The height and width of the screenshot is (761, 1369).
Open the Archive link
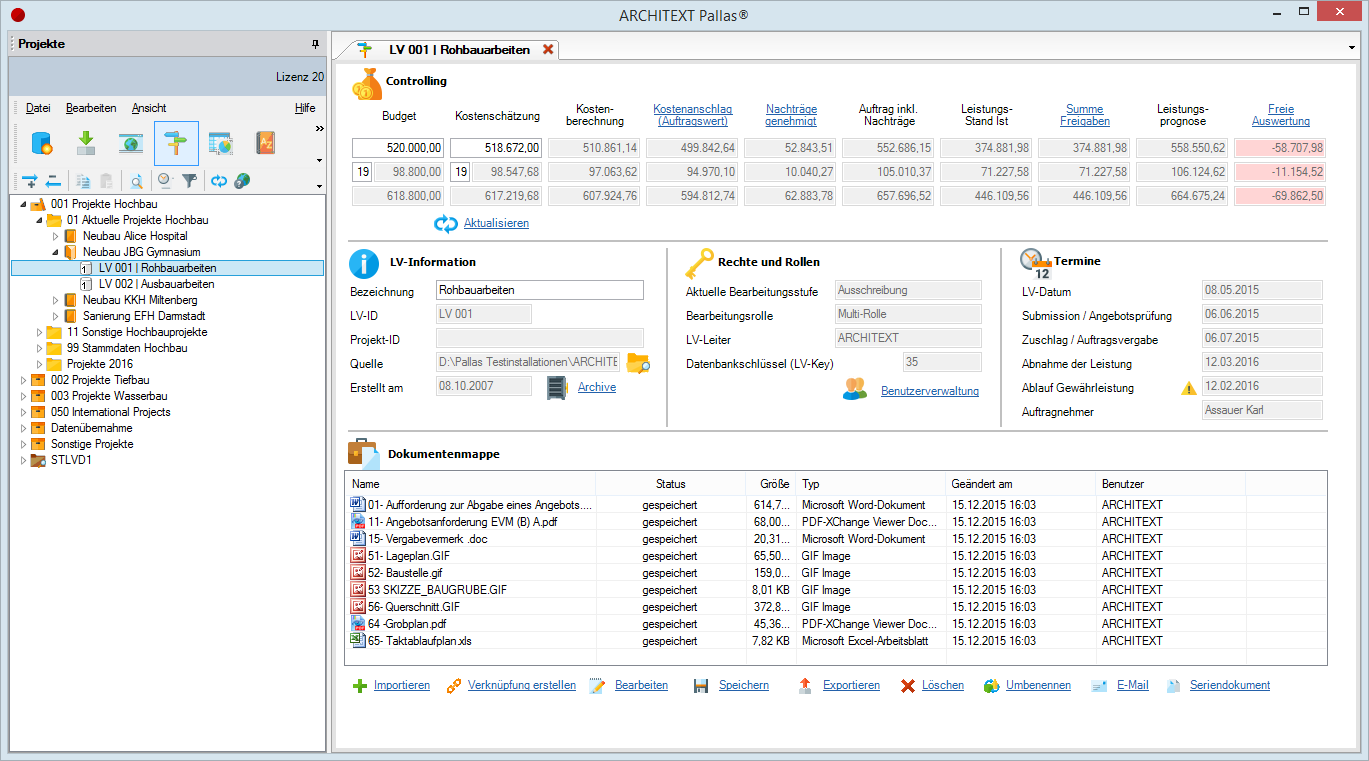tap(597, 387)
